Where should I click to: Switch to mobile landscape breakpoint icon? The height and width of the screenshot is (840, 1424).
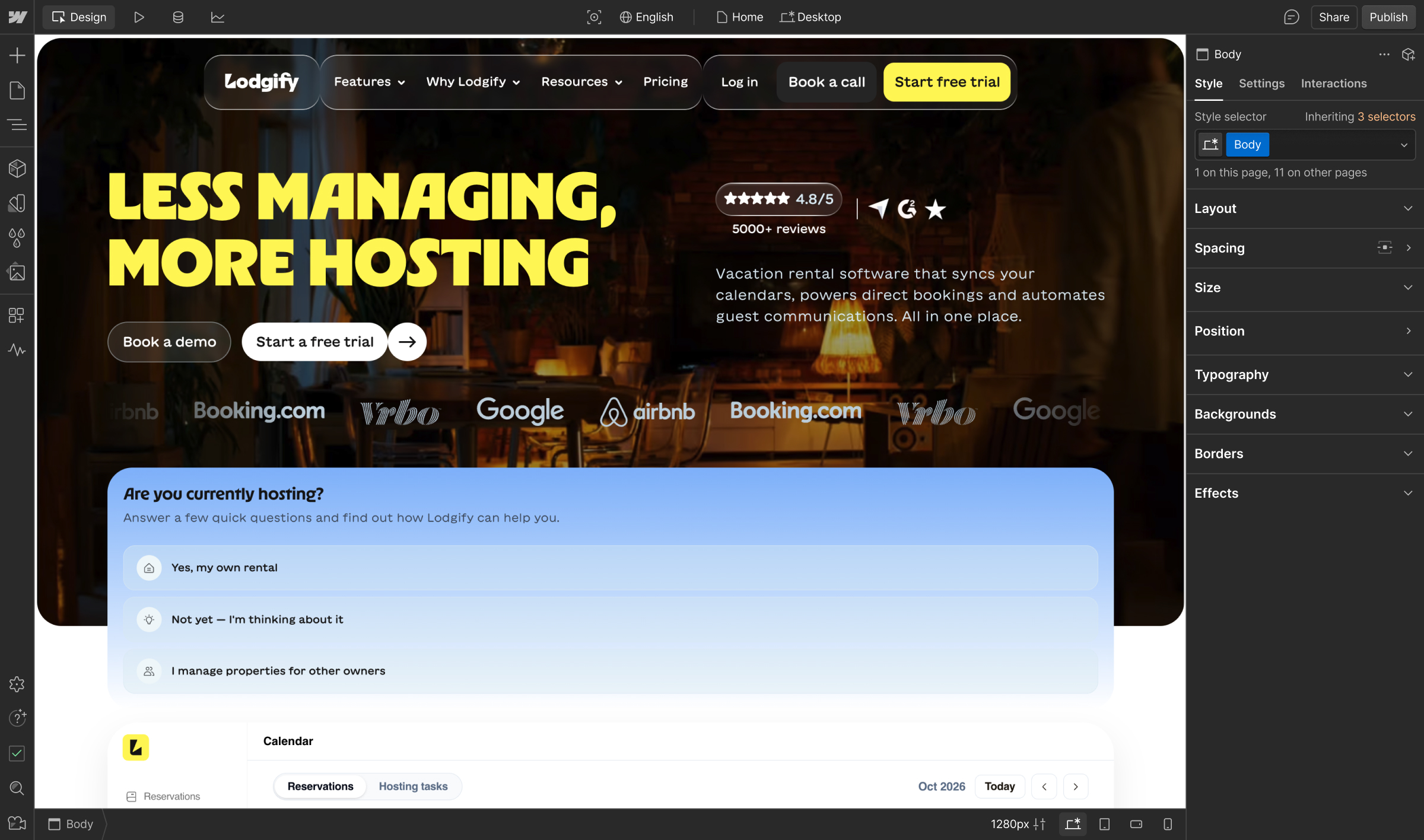click(1136, 824)
